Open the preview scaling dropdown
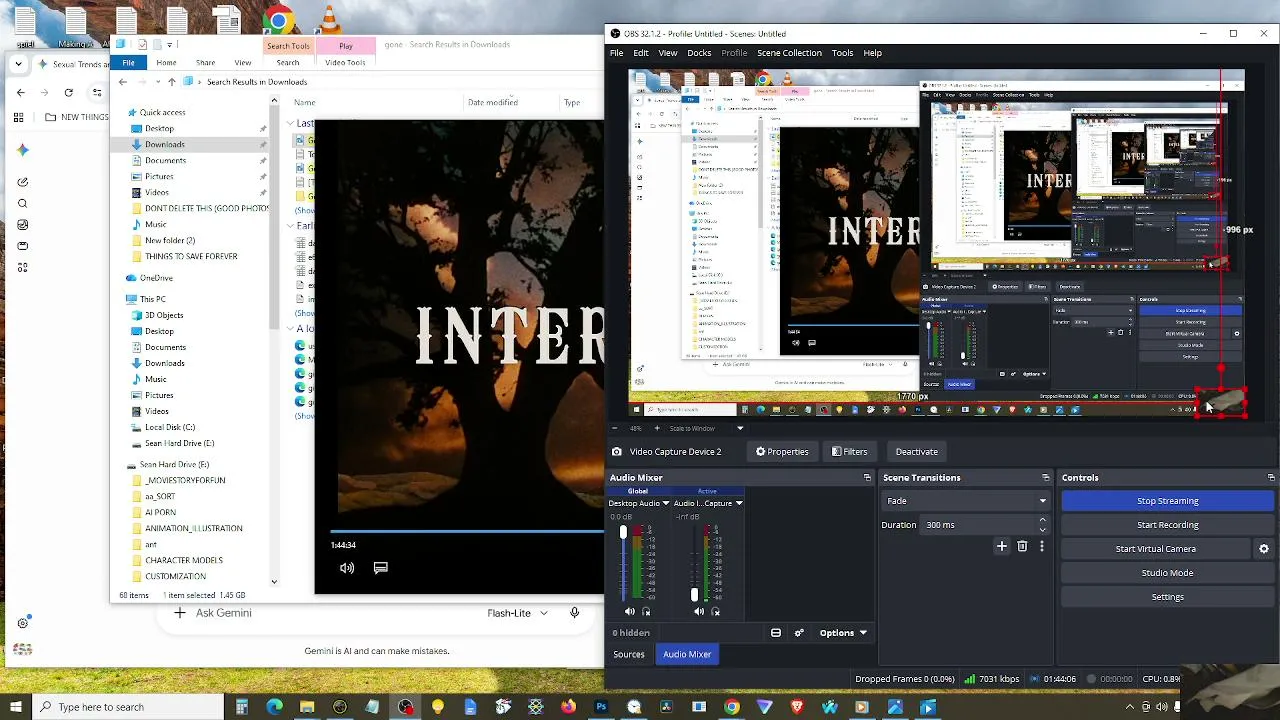Screen dimensions: 1280x720 point(740,428)
